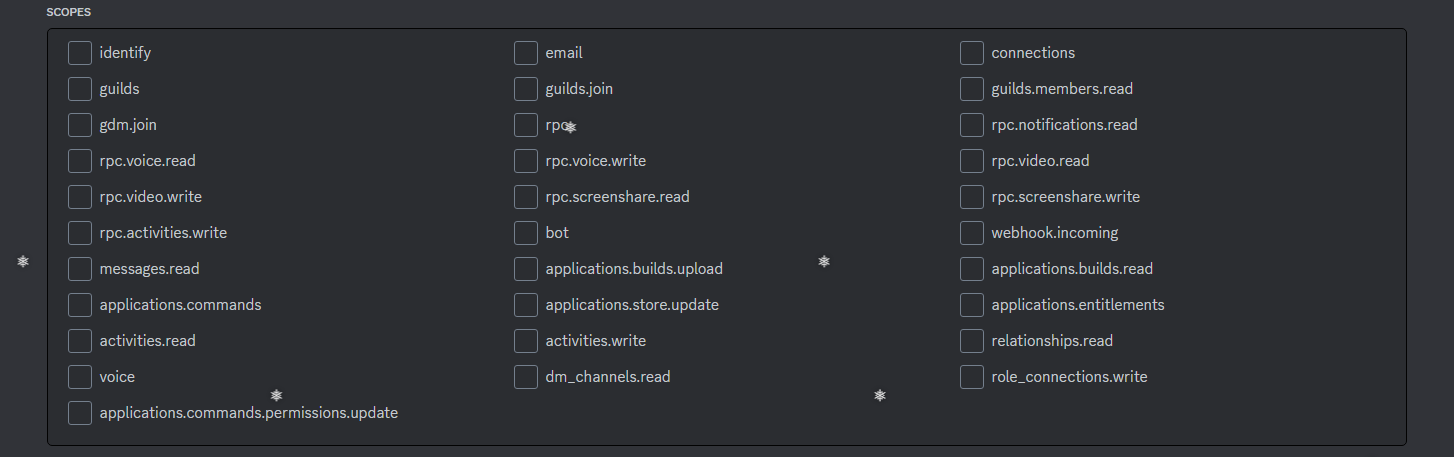The height and width of the screenshot is (457, 1454).
Task: Check the voice scope checkbox
Action: [x=80, y=377]
